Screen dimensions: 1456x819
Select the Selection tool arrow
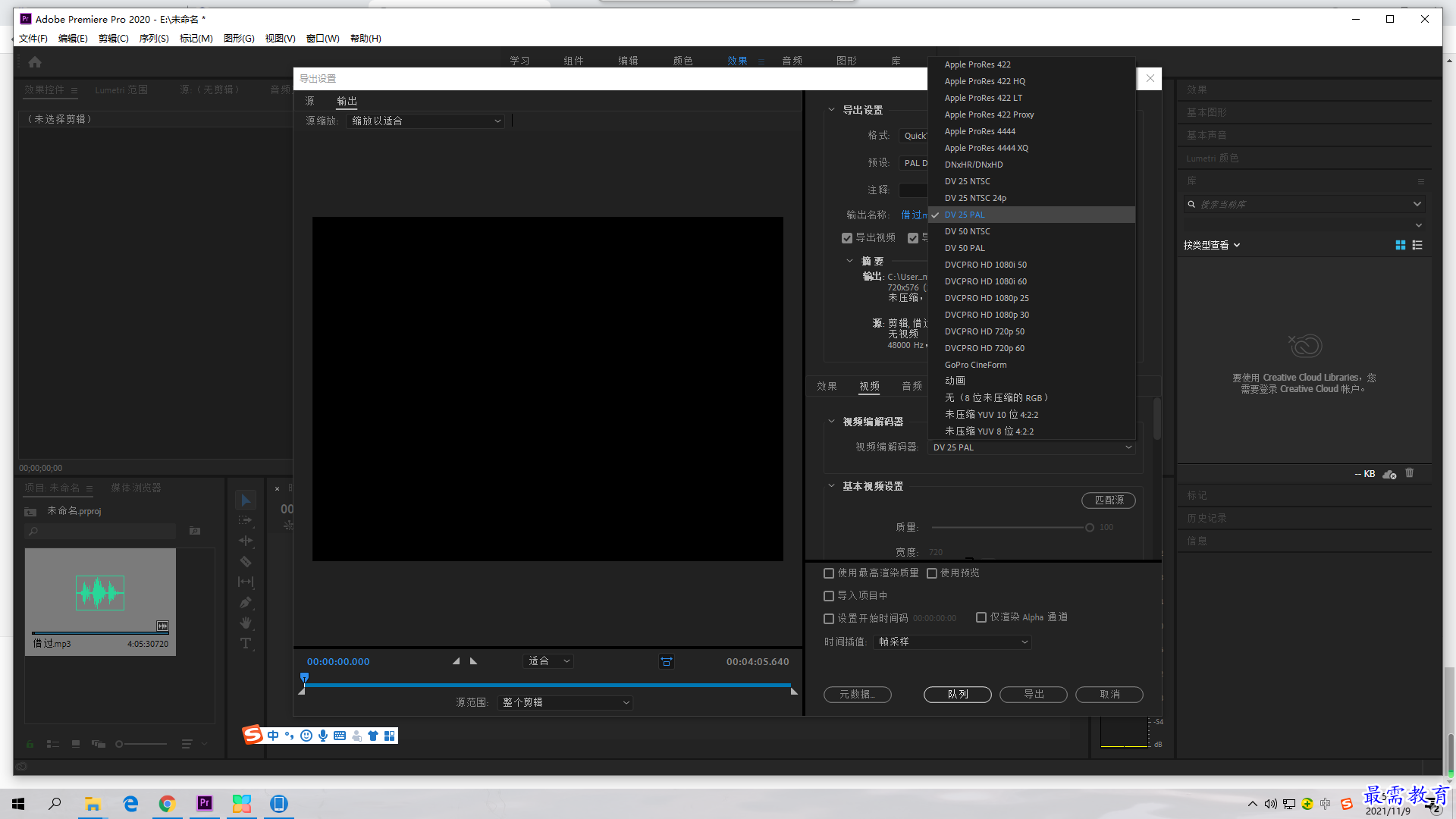pyautogui.click(x=246, y=500)
